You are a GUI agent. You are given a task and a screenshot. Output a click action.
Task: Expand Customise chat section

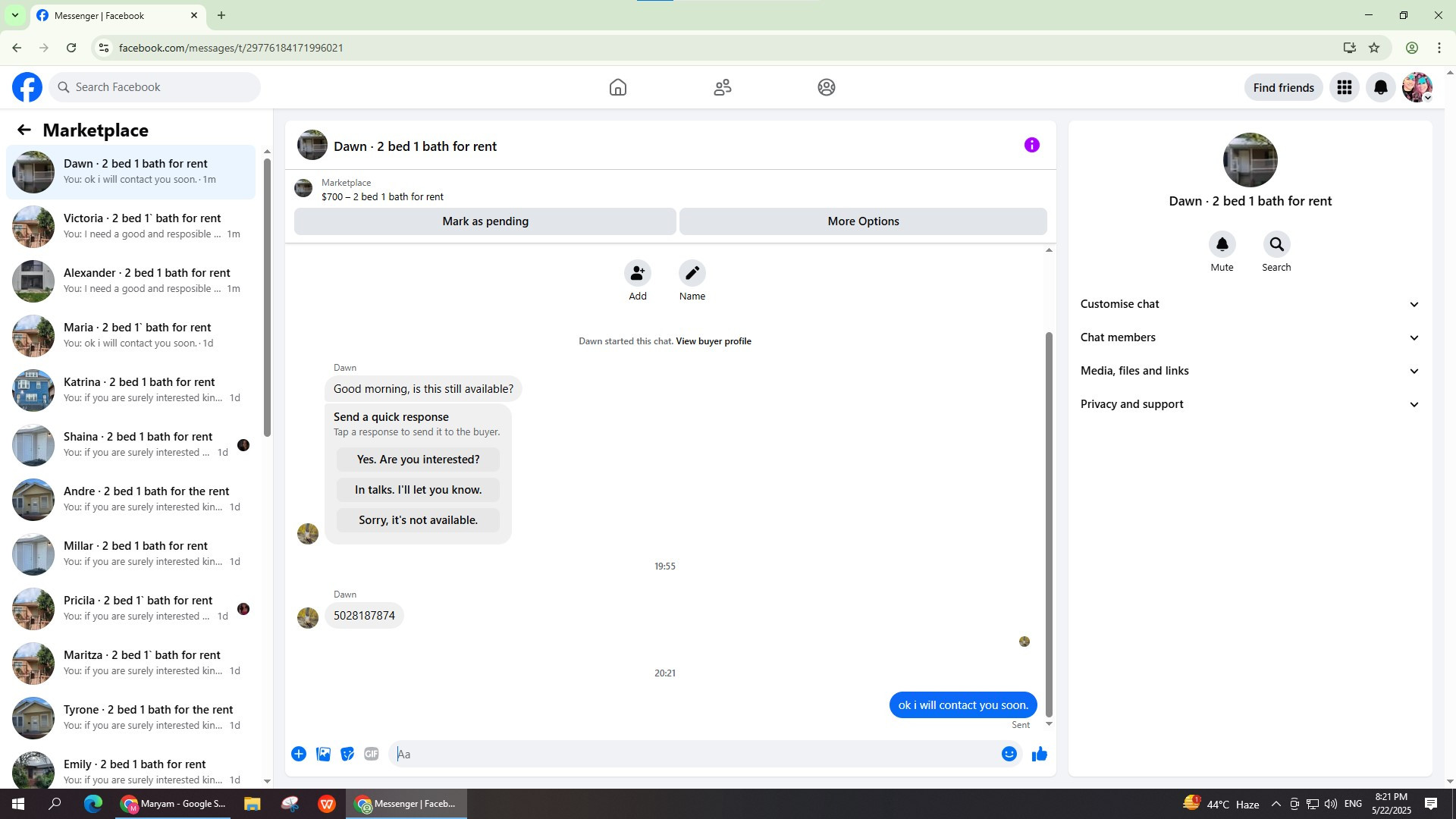(x=1250, y=304)
